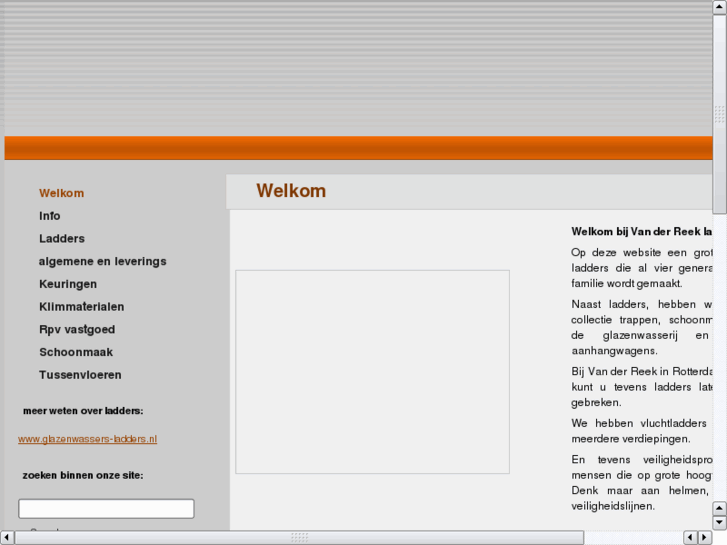Click the second up arrow near the bottom of vertical scrollbar
This screenshot has width=727, height=545.
coord(720,508)
